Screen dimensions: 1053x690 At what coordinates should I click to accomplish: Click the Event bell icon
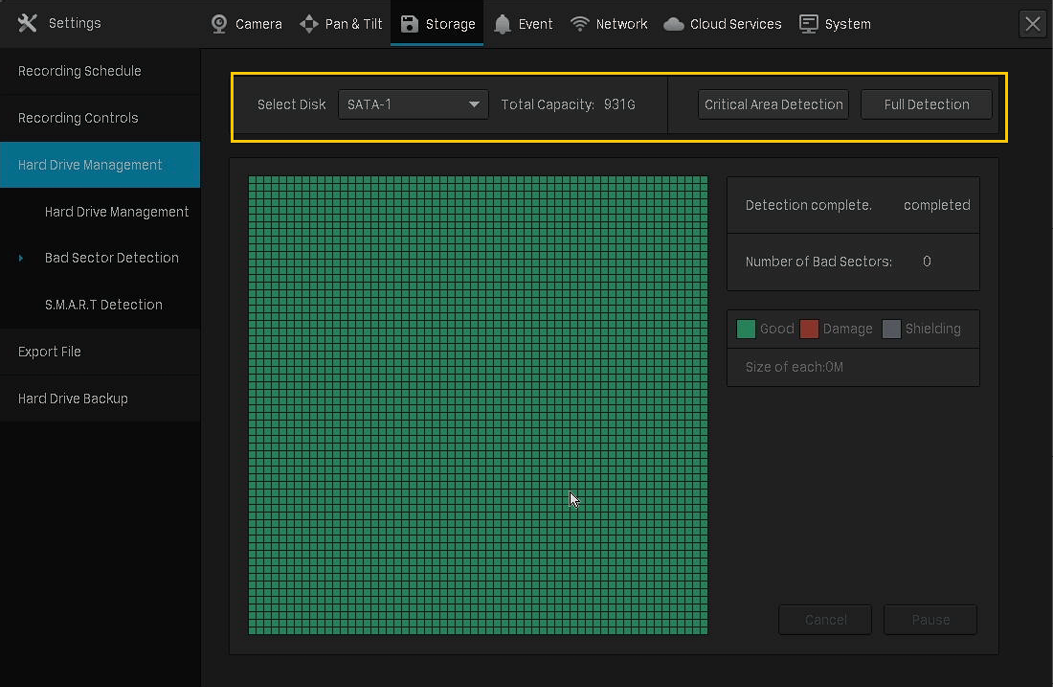point(502,24)
